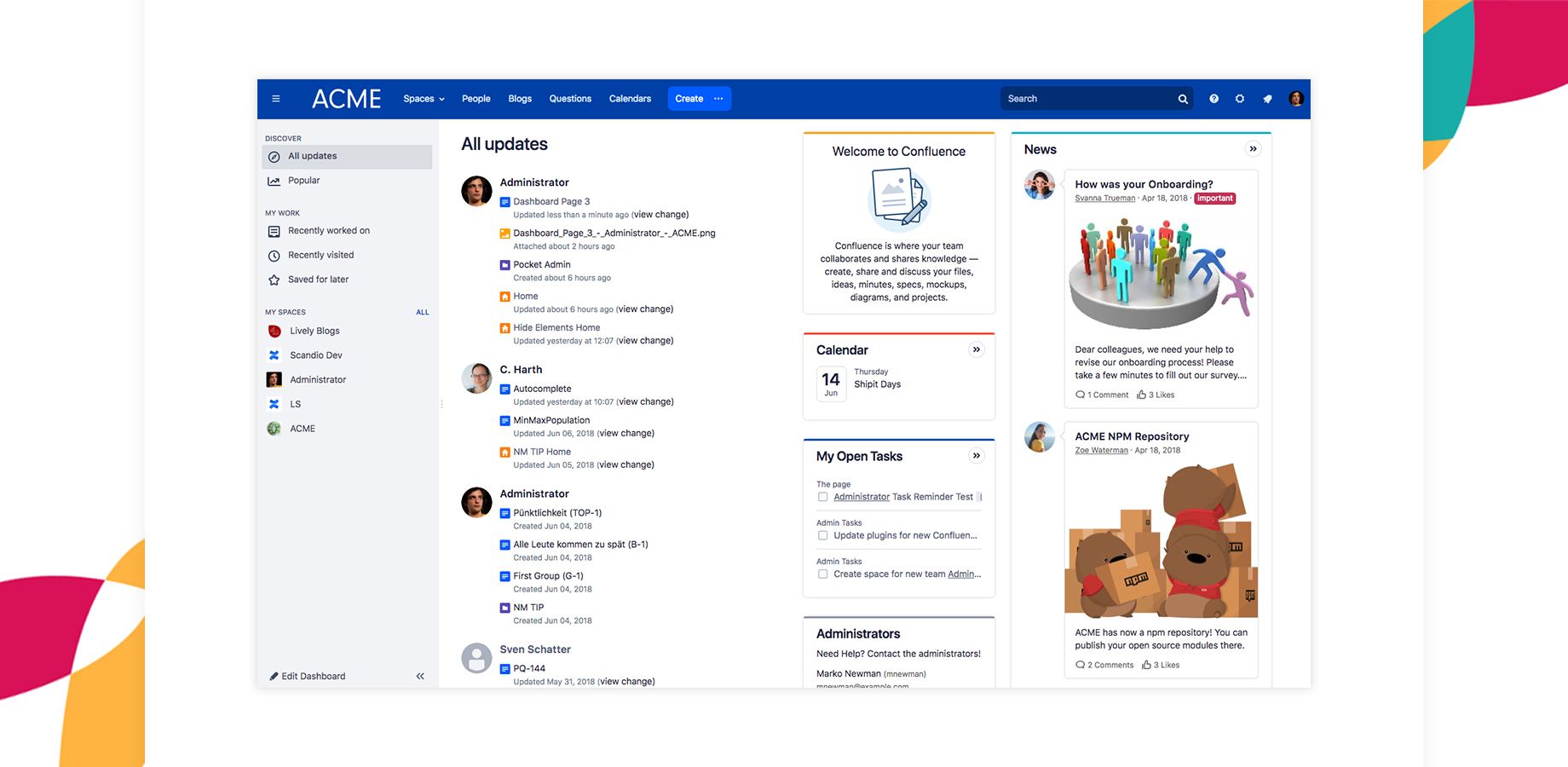Click Zoe Waterman's news avatar
Viewport: 1568px width, 767px height.
(x=1040, y=436)
